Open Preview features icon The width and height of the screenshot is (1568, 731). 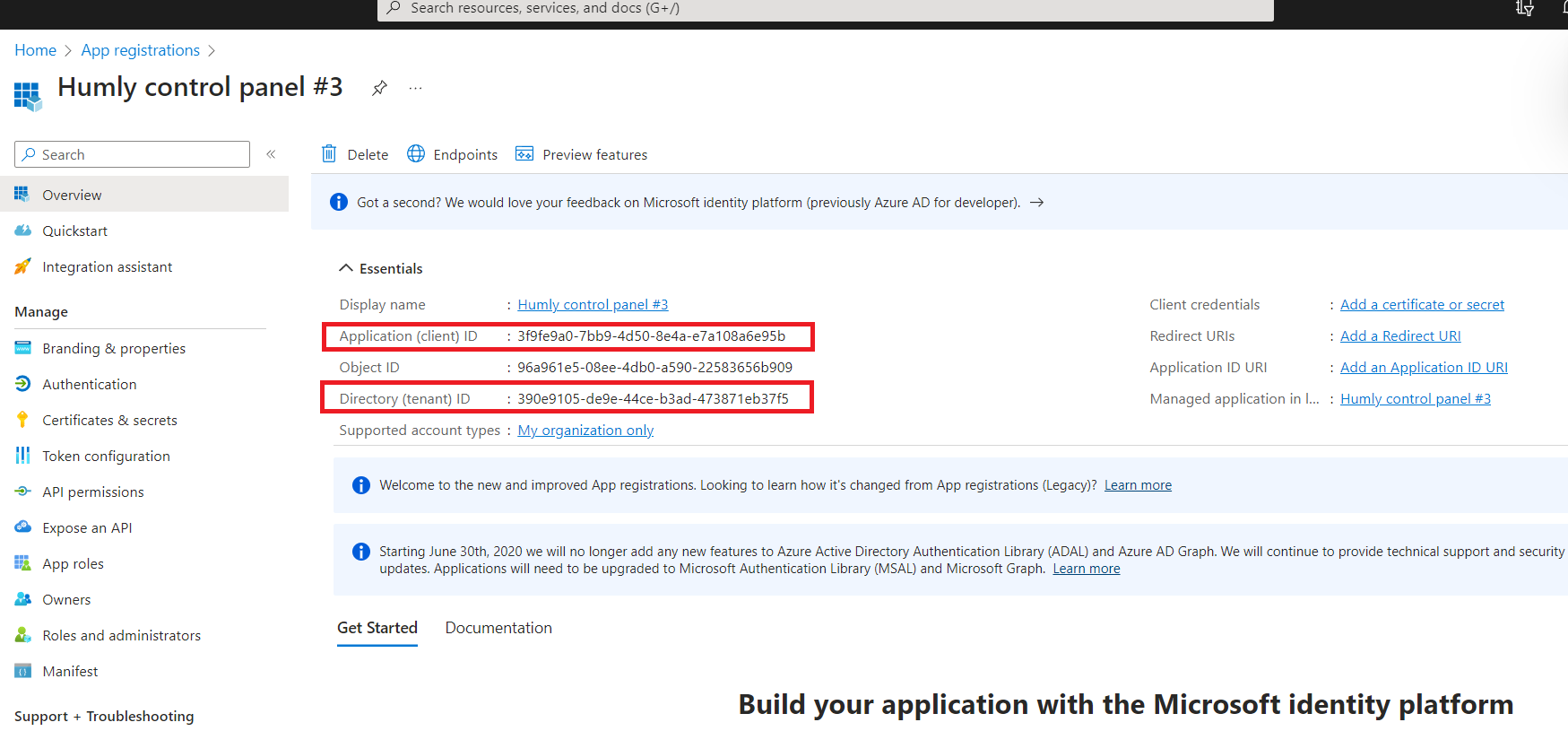(524, 154)
